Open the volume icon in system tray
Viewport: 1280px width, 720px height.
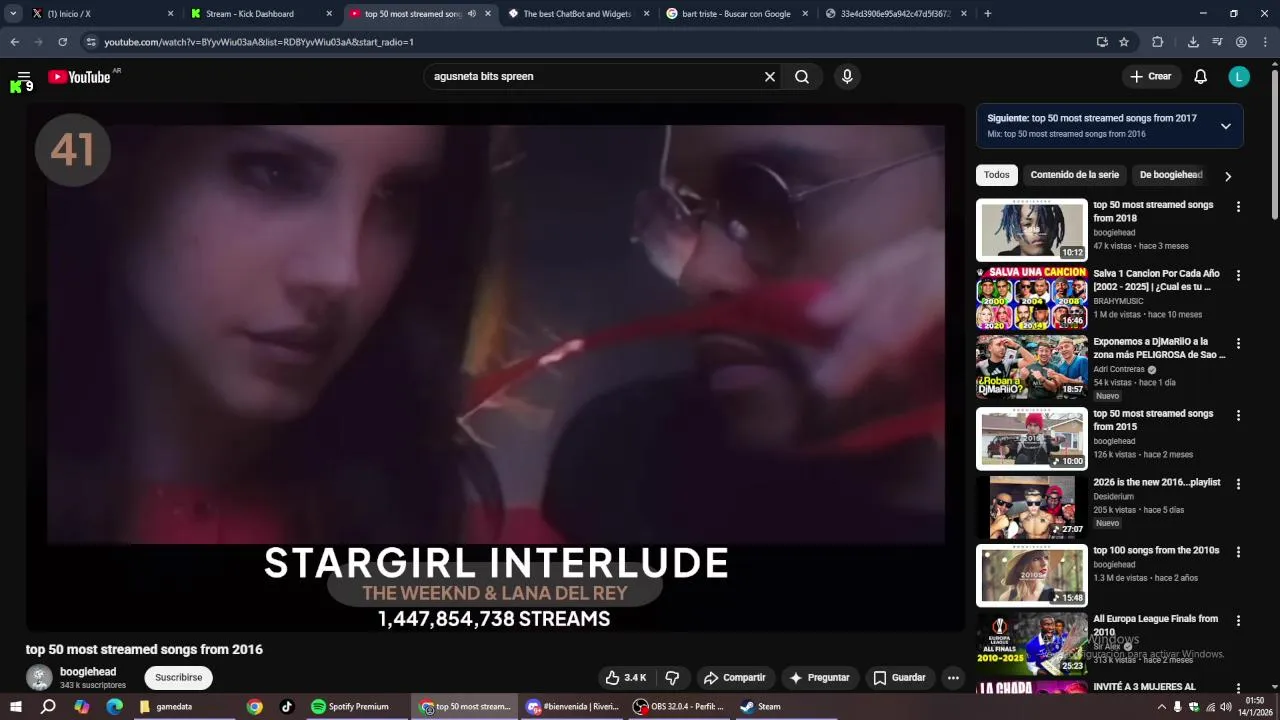point(1226,707)
